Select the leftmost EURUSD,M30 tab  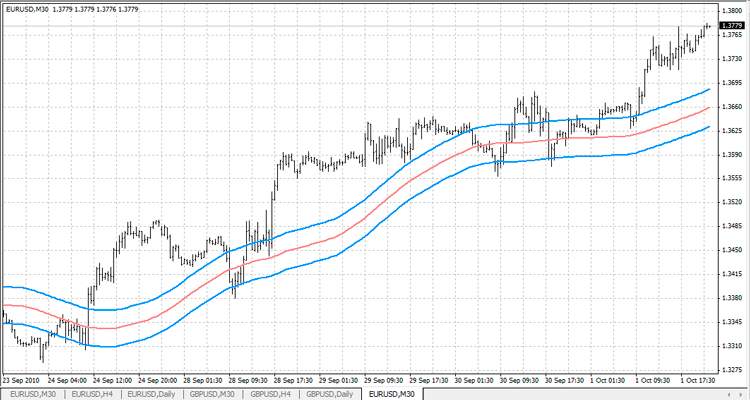click(x=32, y=394)
